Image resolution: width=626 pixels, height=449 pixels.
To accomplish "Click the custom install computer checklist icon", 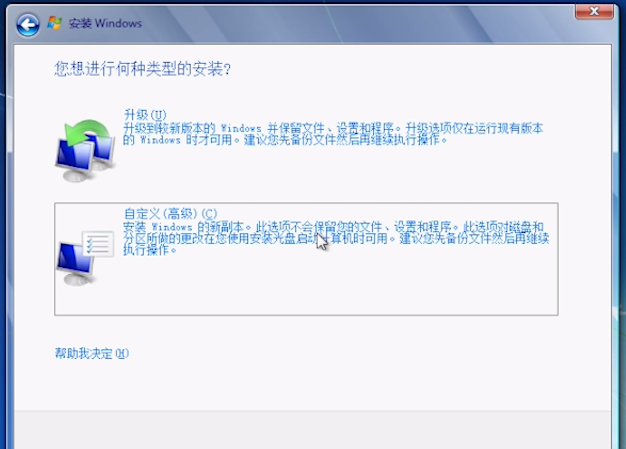I will (x=85, y=258).
